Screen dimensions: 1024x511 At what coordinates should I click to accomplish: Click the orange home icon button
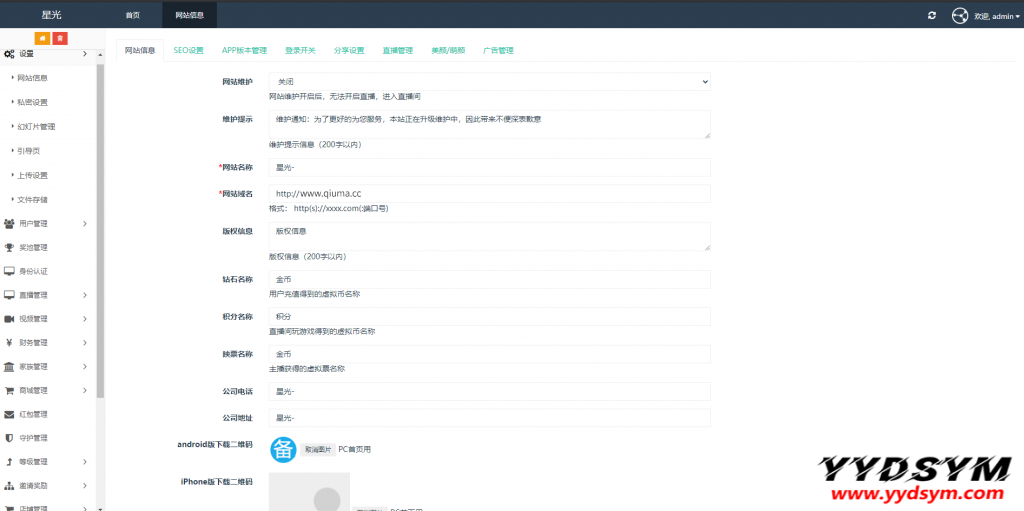pyautogui.click(x=44, y=38)
